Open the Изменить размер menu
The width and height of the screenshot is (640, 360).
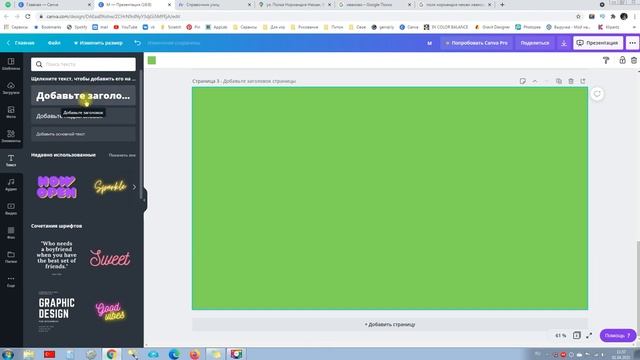pyautogui.click(x=98, y=43)
